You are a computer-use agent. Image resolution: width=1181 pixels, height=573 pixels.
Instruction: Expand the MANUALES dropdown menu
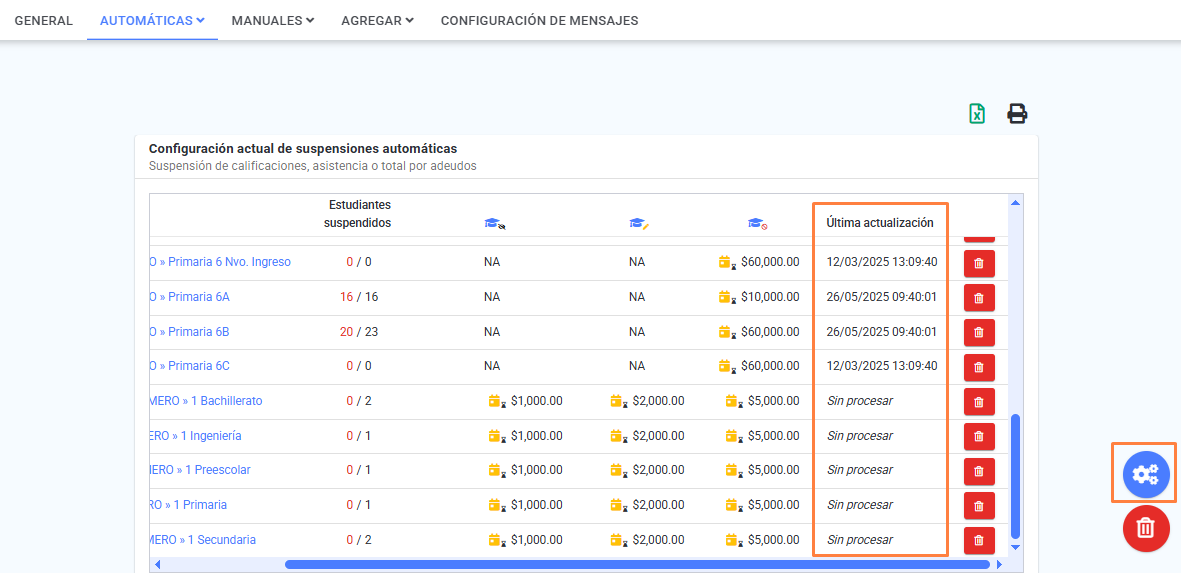[273, 20]
